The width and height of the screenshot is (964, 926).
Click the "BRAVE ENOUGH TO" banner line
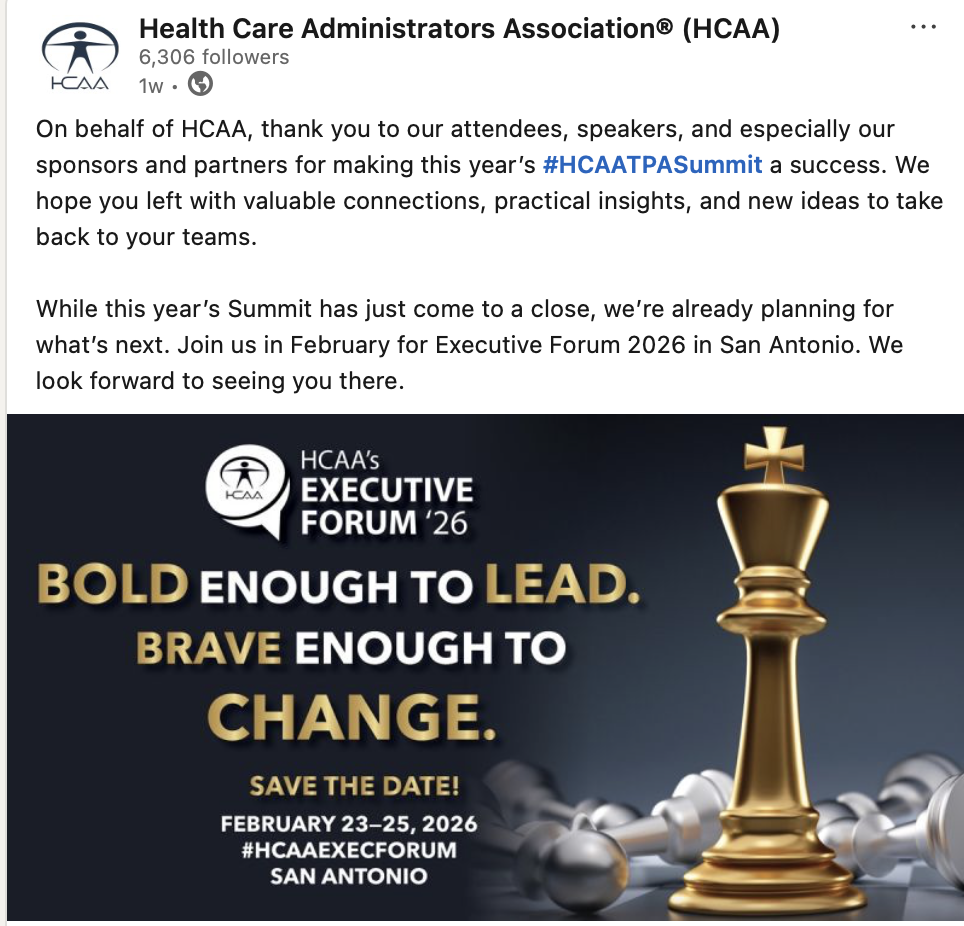(350, 648)
